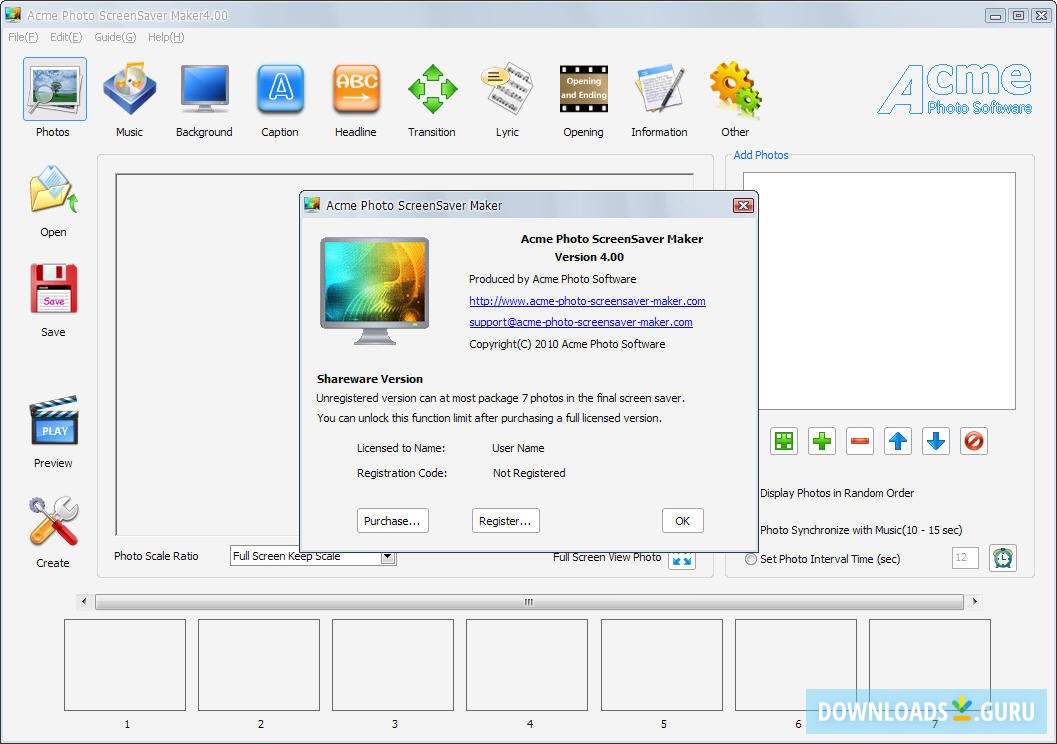This screenshot has height=744, width=1057.
Task: Click the 'Not Registered' registration code text
Action: click(529, 474)
